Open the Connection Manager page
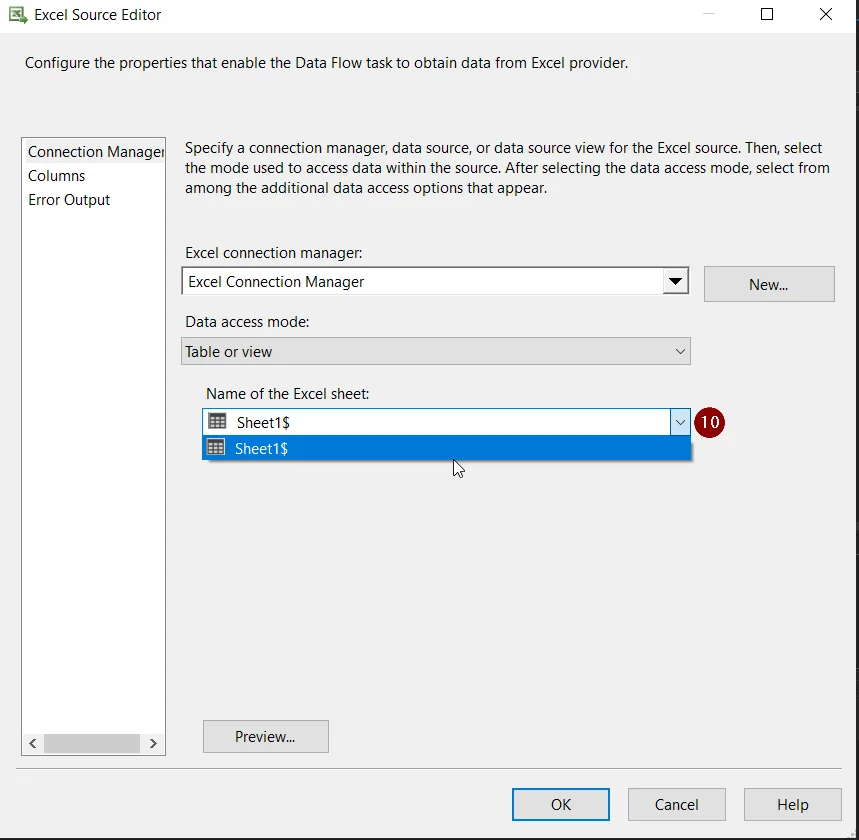The height and width of the screenshot is (840, 859). [95, 152]
